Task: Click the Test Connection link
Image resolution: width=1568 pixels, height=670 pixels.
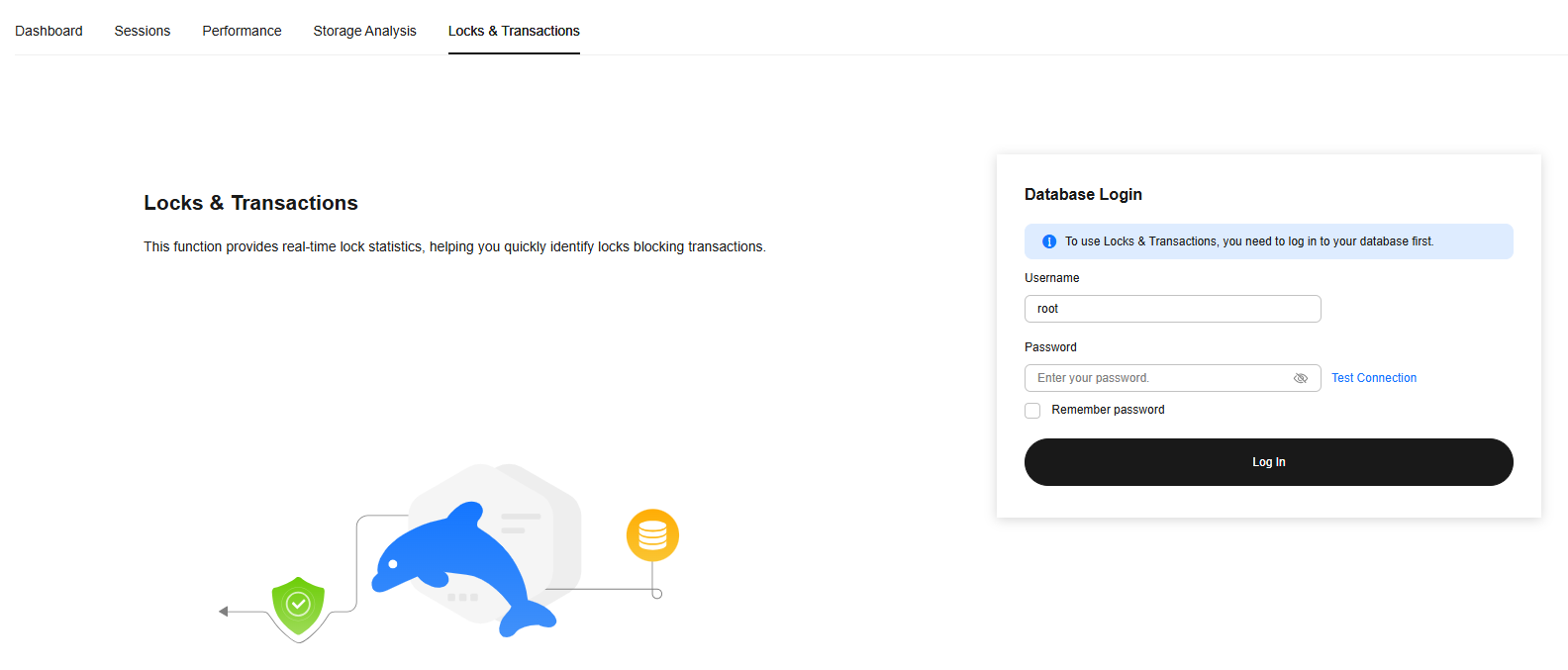Action: (1373, 378)
